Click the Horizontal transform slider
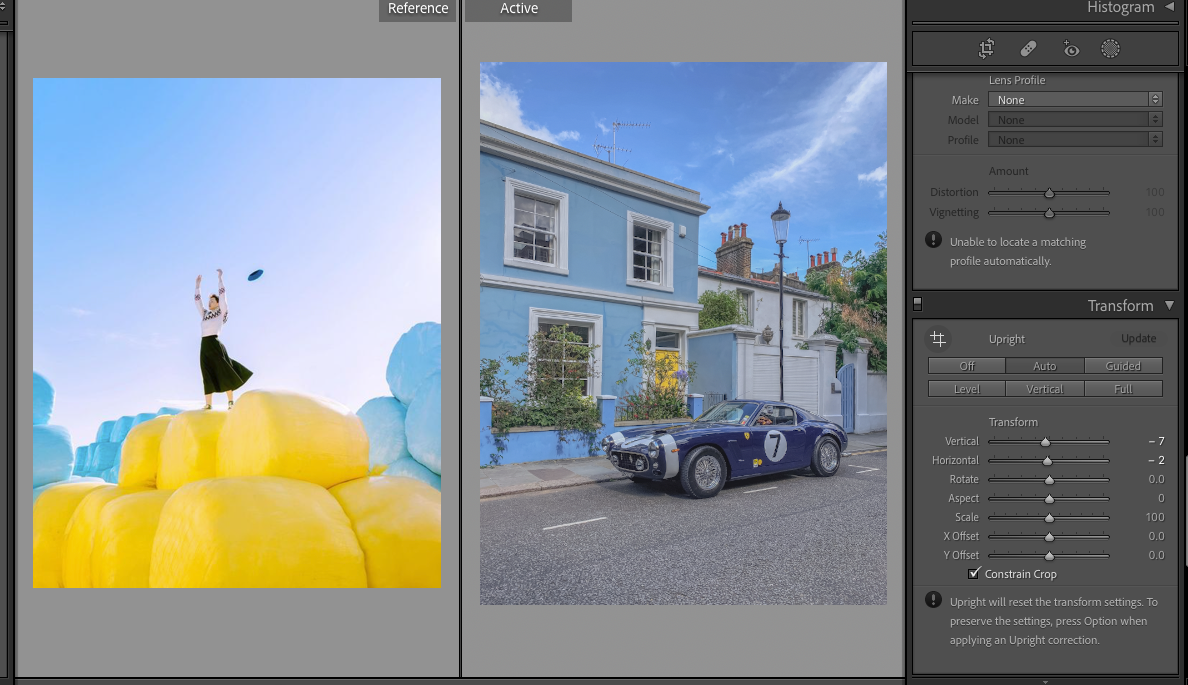The image size is (1188, 685). [x=1049, y=460]
